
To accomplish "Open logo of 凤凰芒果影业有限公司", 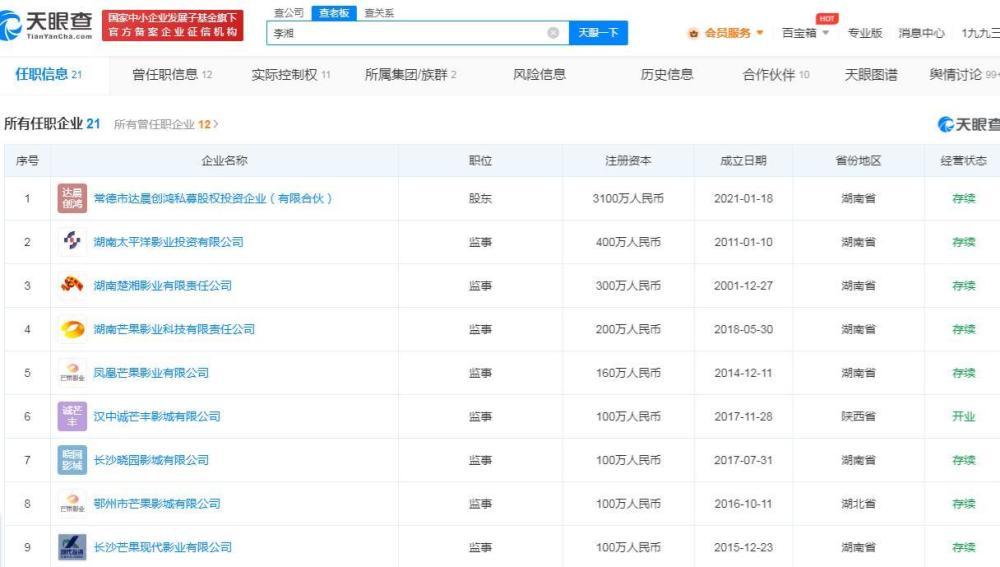I will [72, 372].
